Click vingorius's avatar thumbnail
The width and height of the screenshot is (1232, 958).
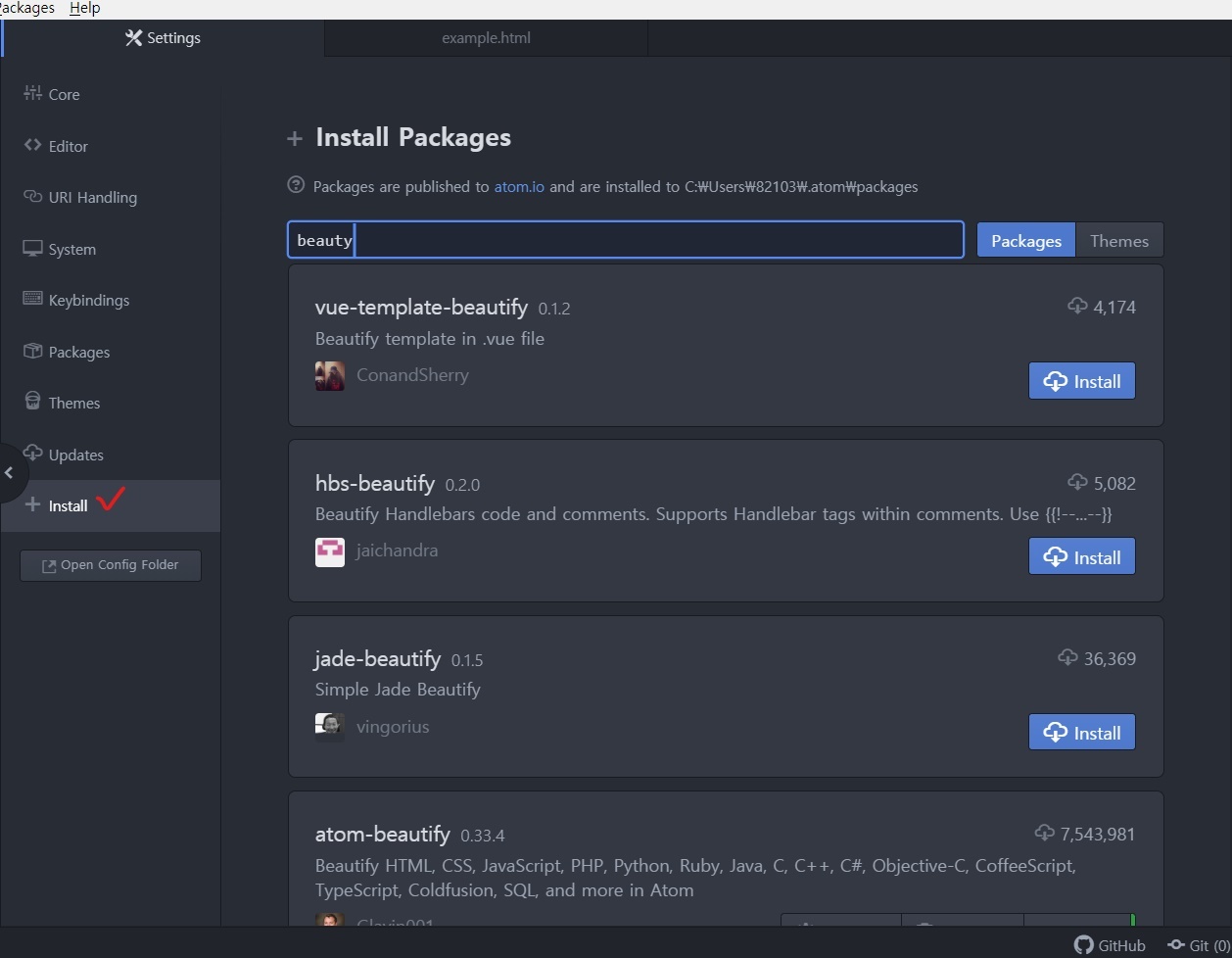(330, 727)
